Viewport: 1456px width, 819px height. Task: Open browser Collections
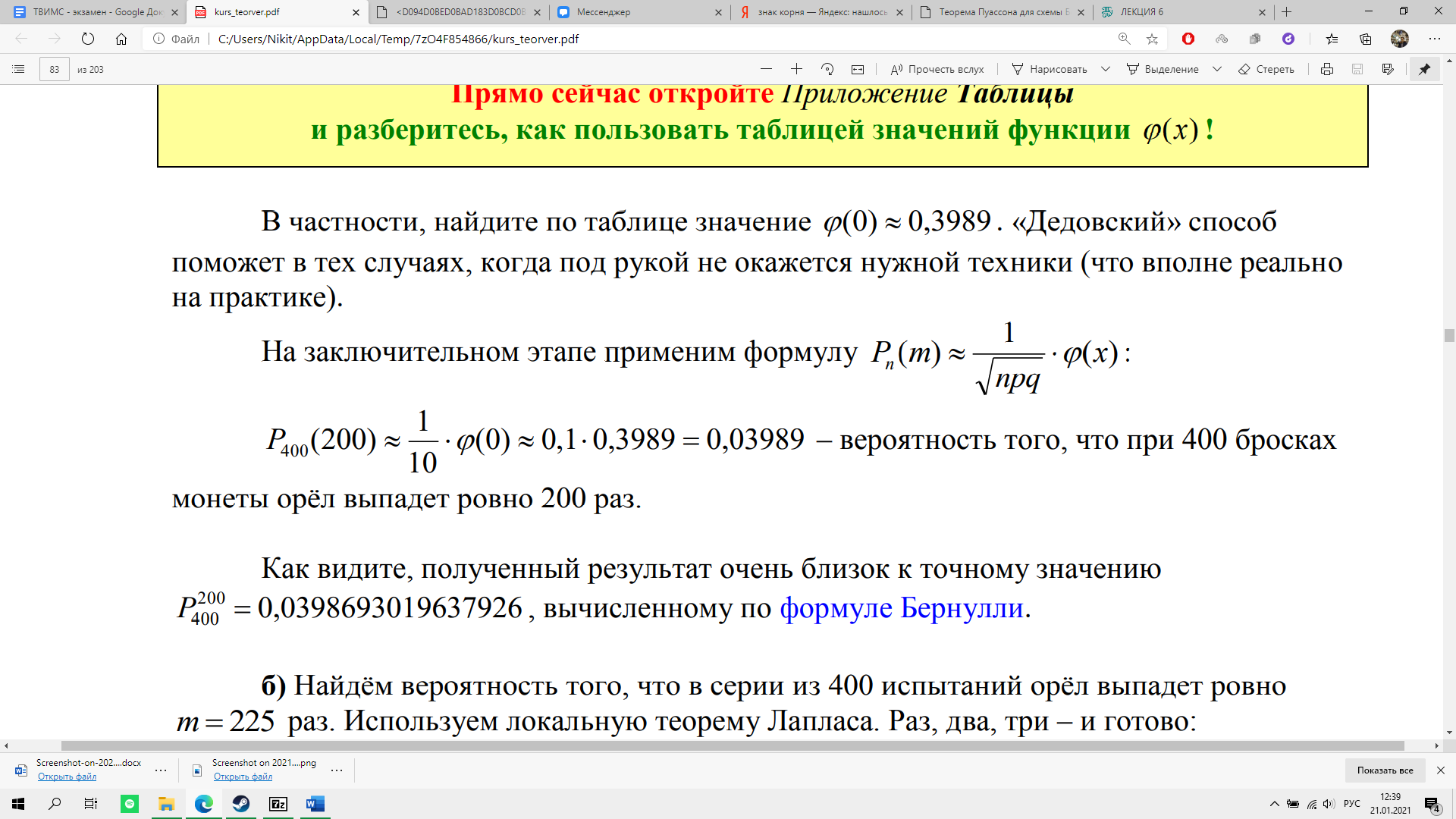(x=1366, y=39)
